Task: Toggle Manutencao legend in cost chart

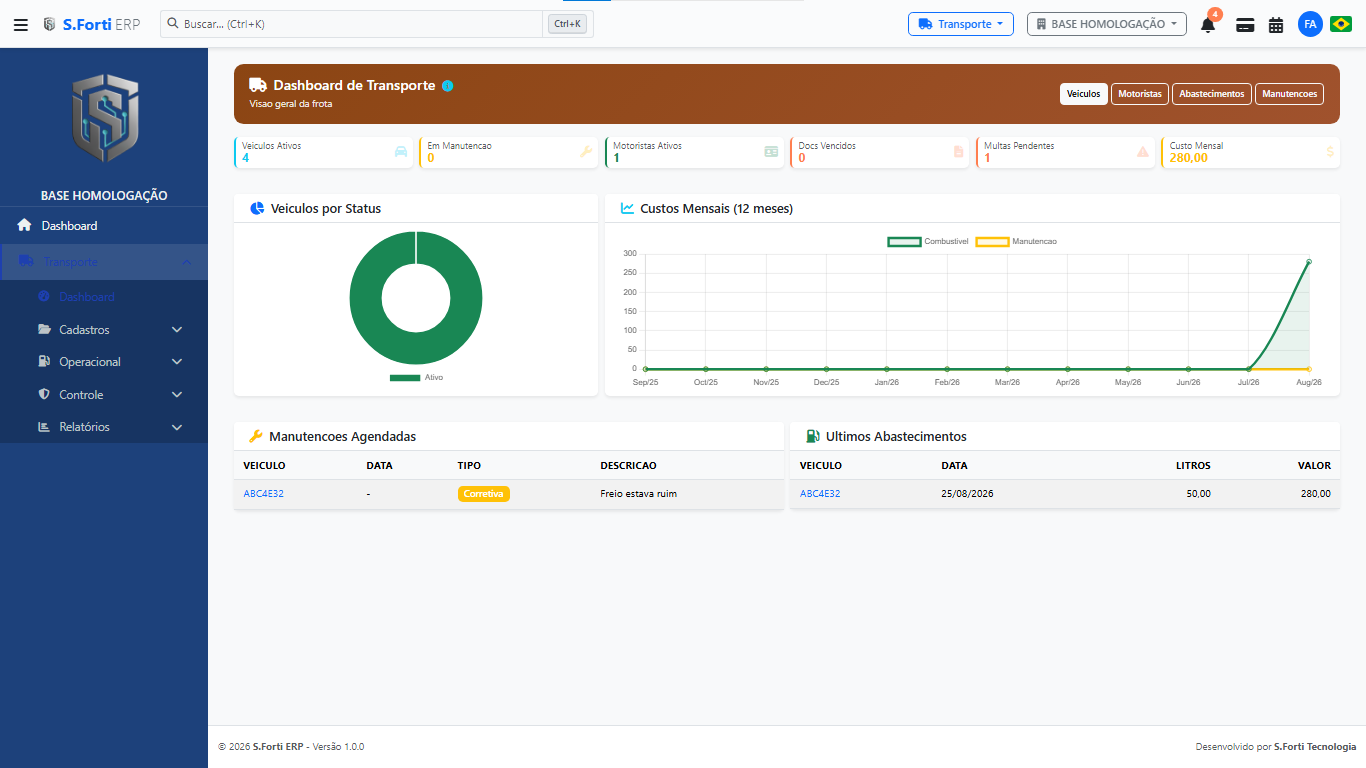Action: coord(1016,242)
